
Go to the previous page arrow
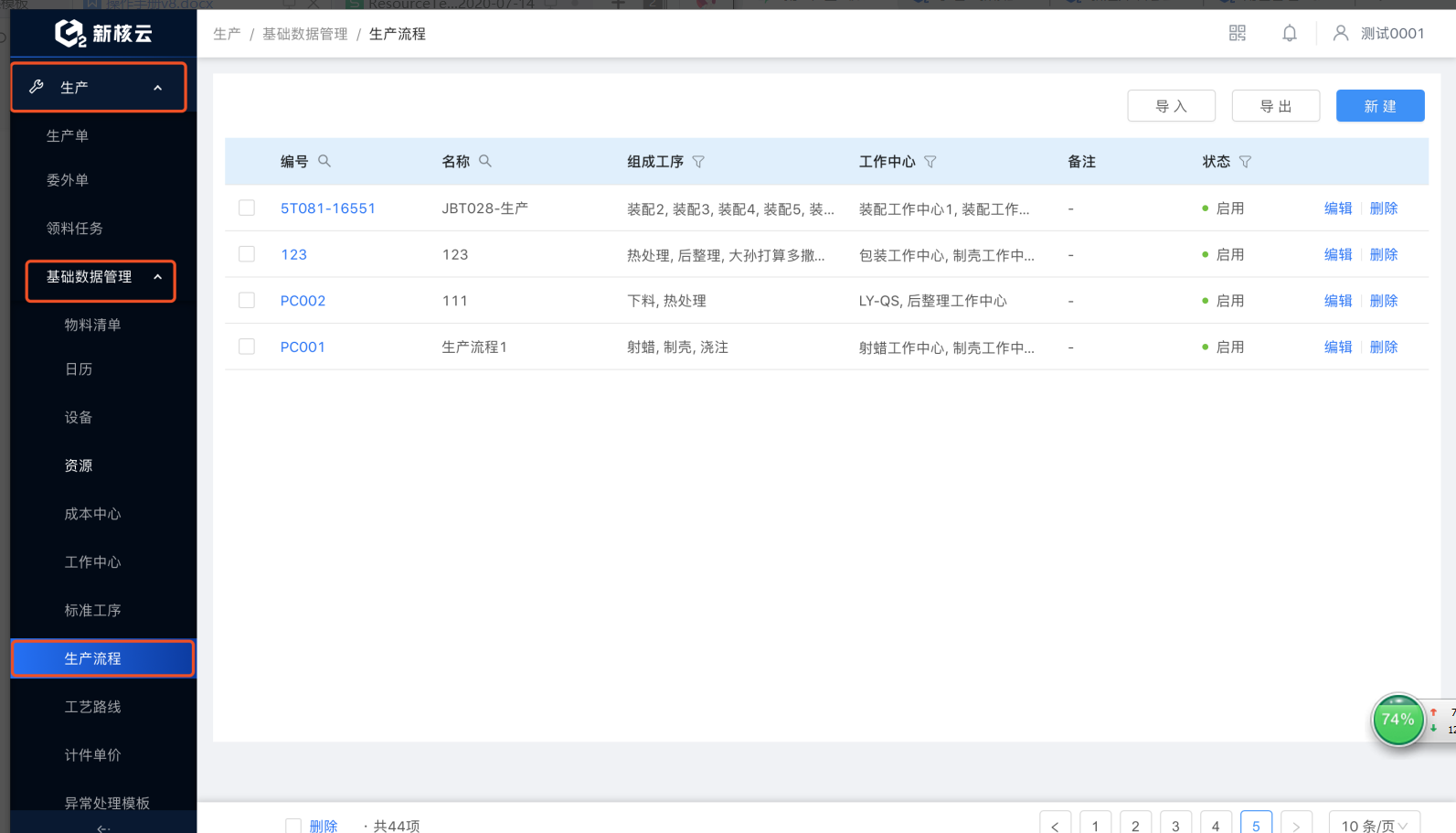1055,824
